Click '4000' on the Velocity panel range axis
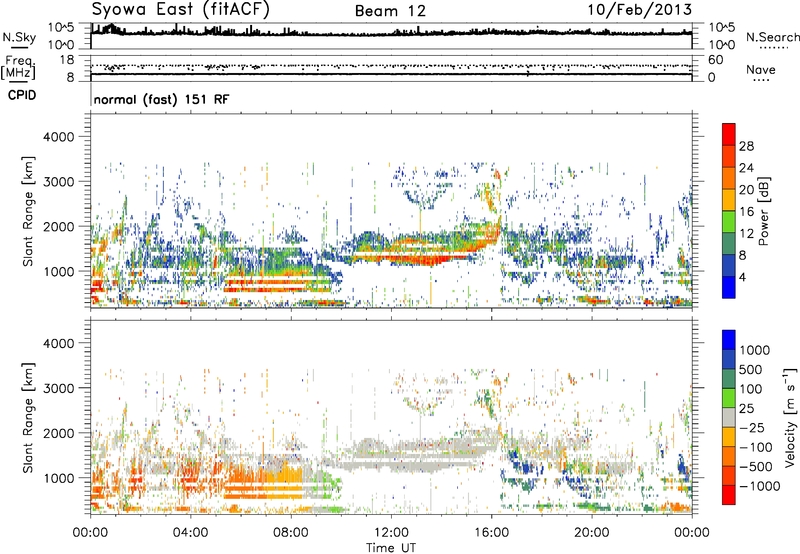This screenshot has width=800, height=554. [58, 343]
